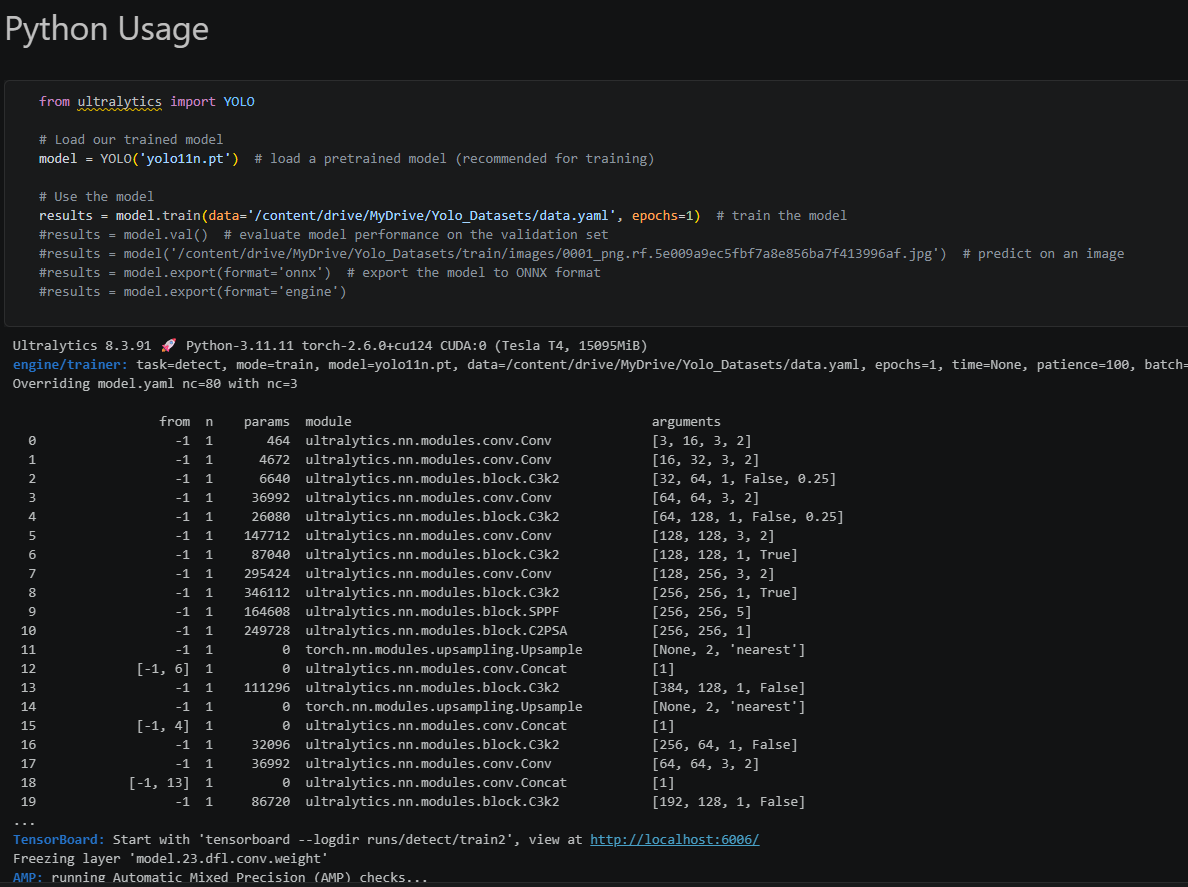Screen dimensions: 1188x887
Task: Click the 'Ultralytics 8.3.91' version output line
Action: [330, 345]
